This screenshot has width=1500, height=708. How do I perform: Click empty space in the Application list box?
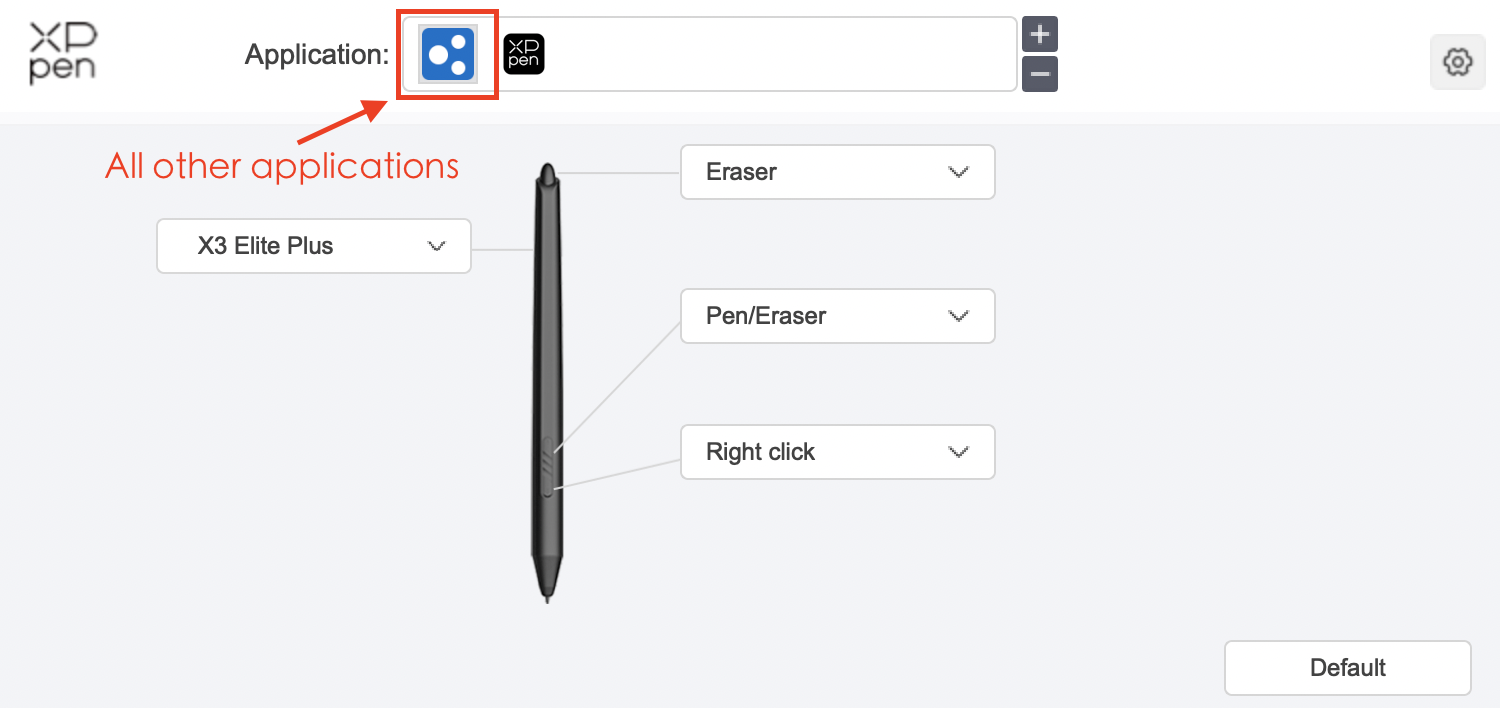point(780,54)
